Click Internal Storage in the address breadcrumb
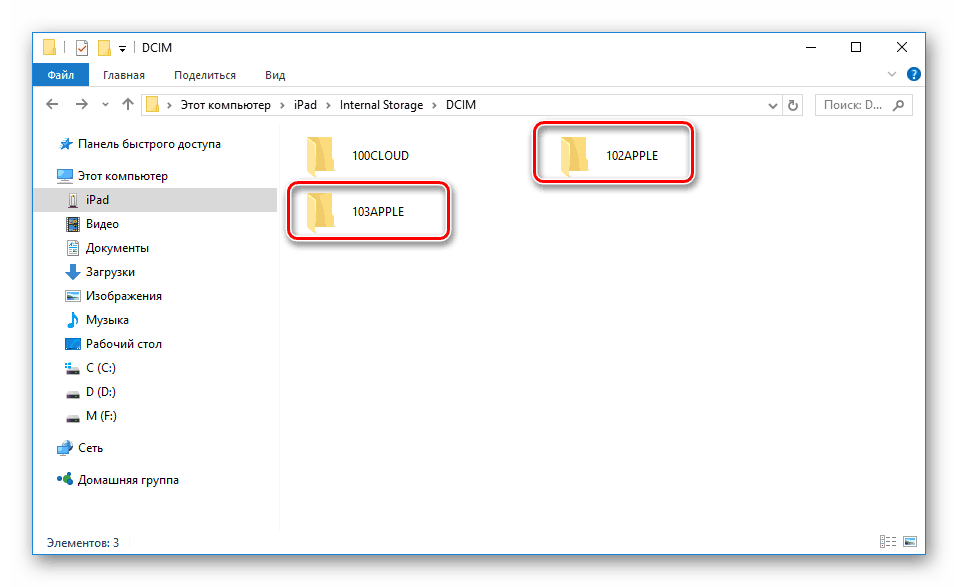 [x=381, y=105]
